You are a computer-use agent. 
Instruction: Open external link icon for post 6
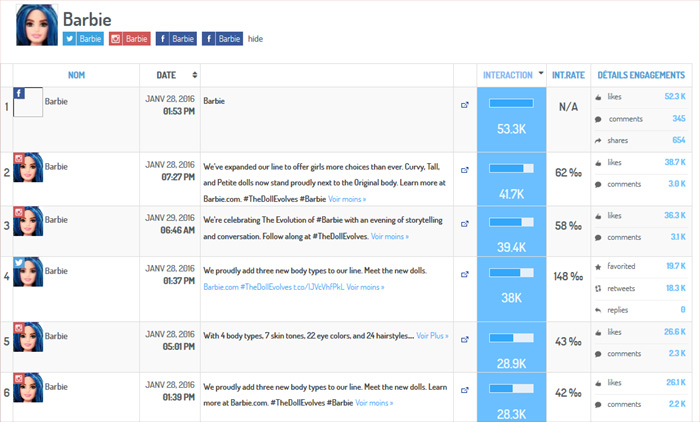[464, 388]
